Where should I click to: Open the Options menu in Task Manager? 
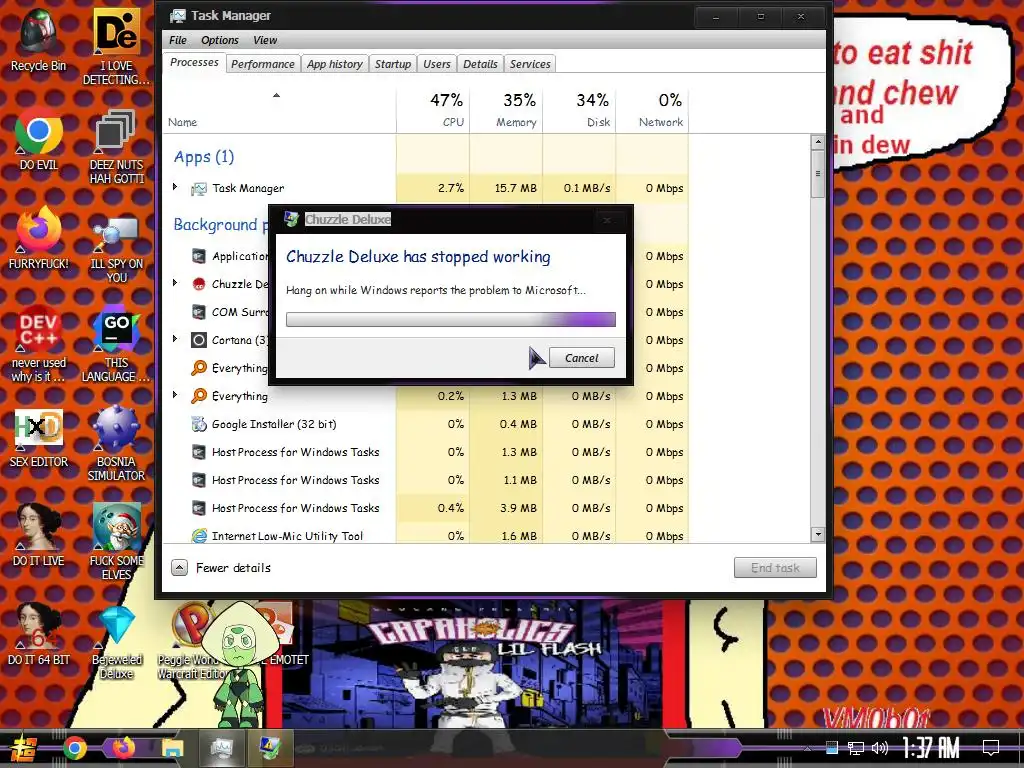tap(219, 40)
